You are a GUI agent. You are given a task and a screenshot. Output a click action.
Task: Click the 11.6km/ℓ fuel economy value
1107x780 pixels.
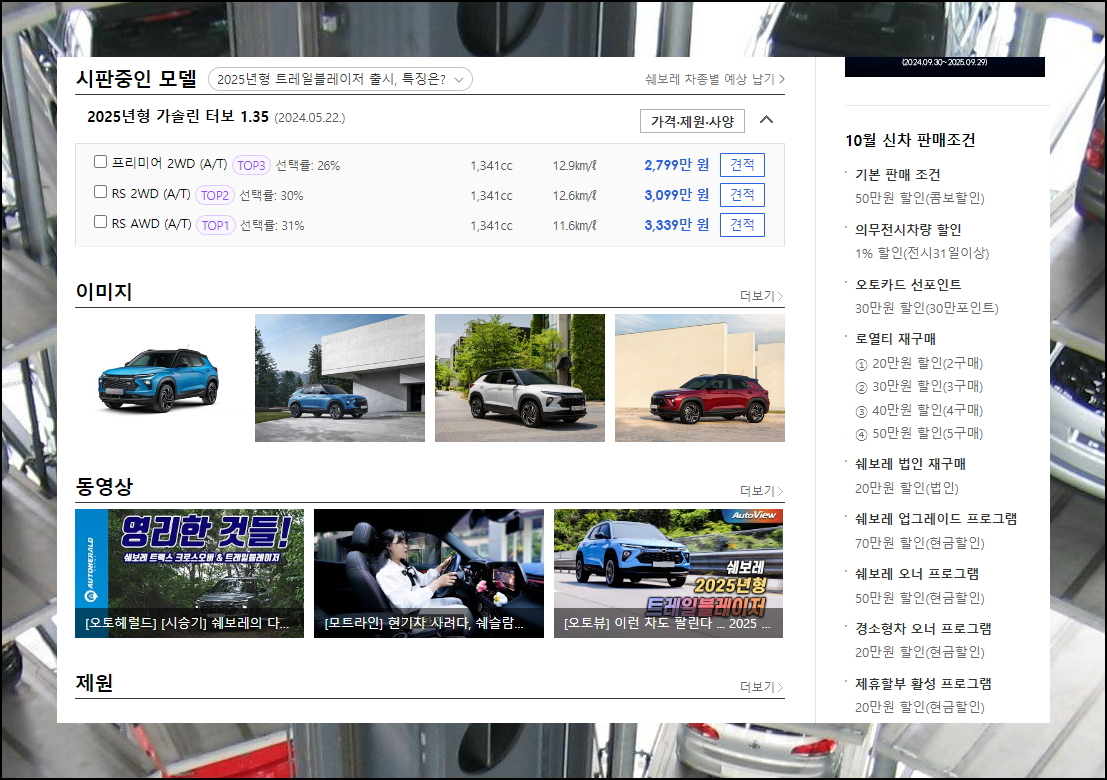(574, 226)
